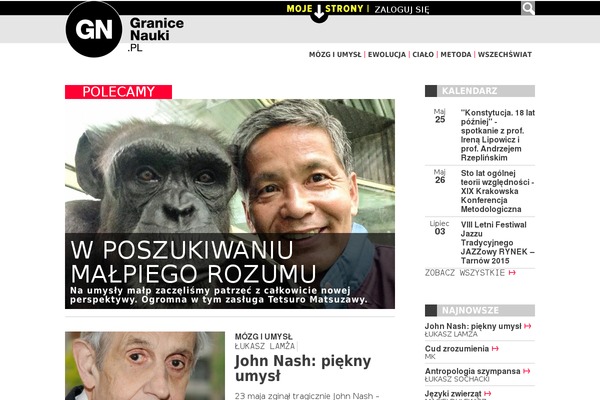Click arrow icon after John Nash sidebar entry
This screenshot has width=600, height=400.
click(x=527, y=326)
